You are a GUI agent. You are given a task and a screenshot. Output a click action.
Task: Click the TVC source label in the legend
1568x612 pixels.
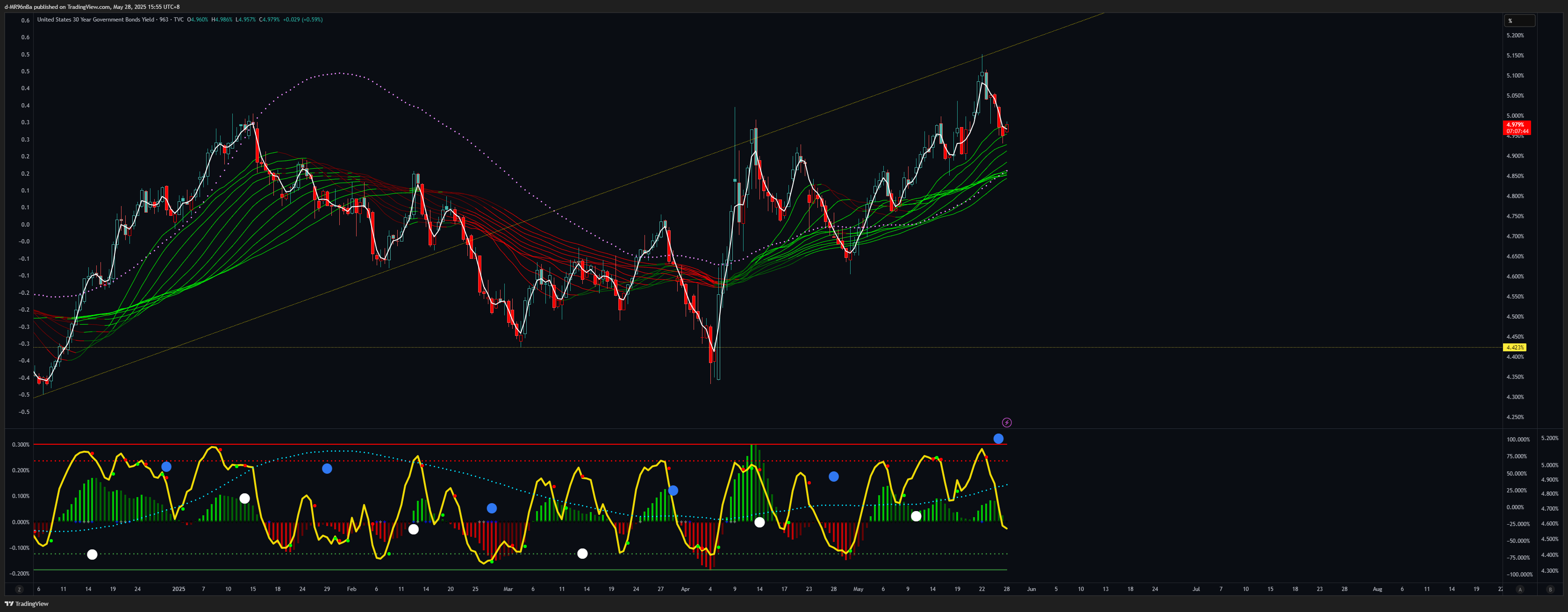[x=179, y=20]
